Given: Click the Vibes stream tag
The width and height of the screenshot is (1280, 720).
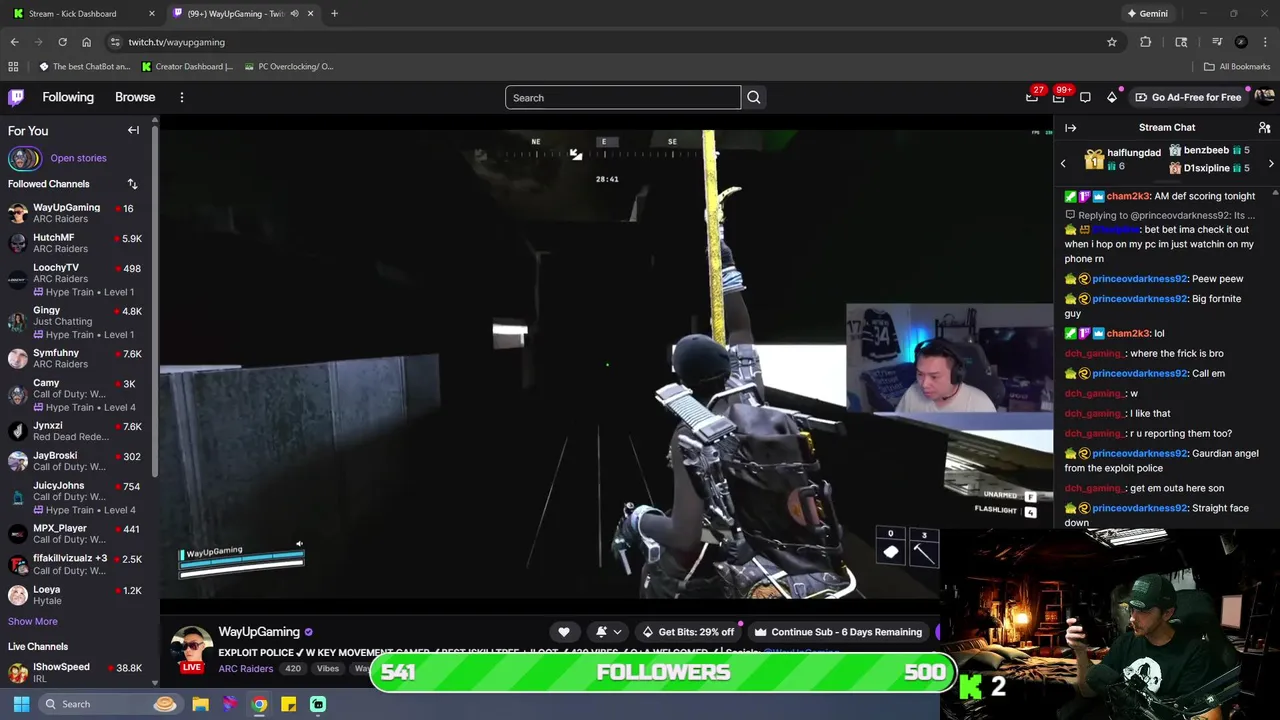Looking at the screenshot, I should click(328, 669).
